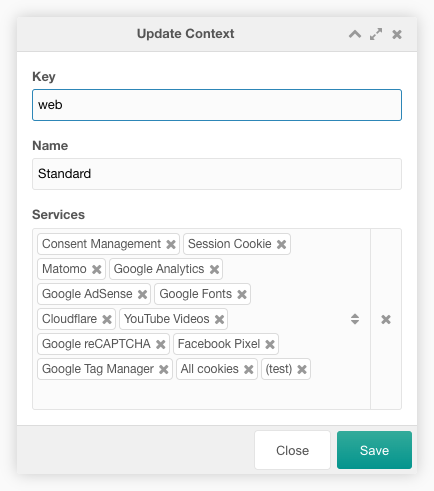This screenshot has width=434, height=491.
Task: Remove the All cookies tag
Action: [249, 369]
